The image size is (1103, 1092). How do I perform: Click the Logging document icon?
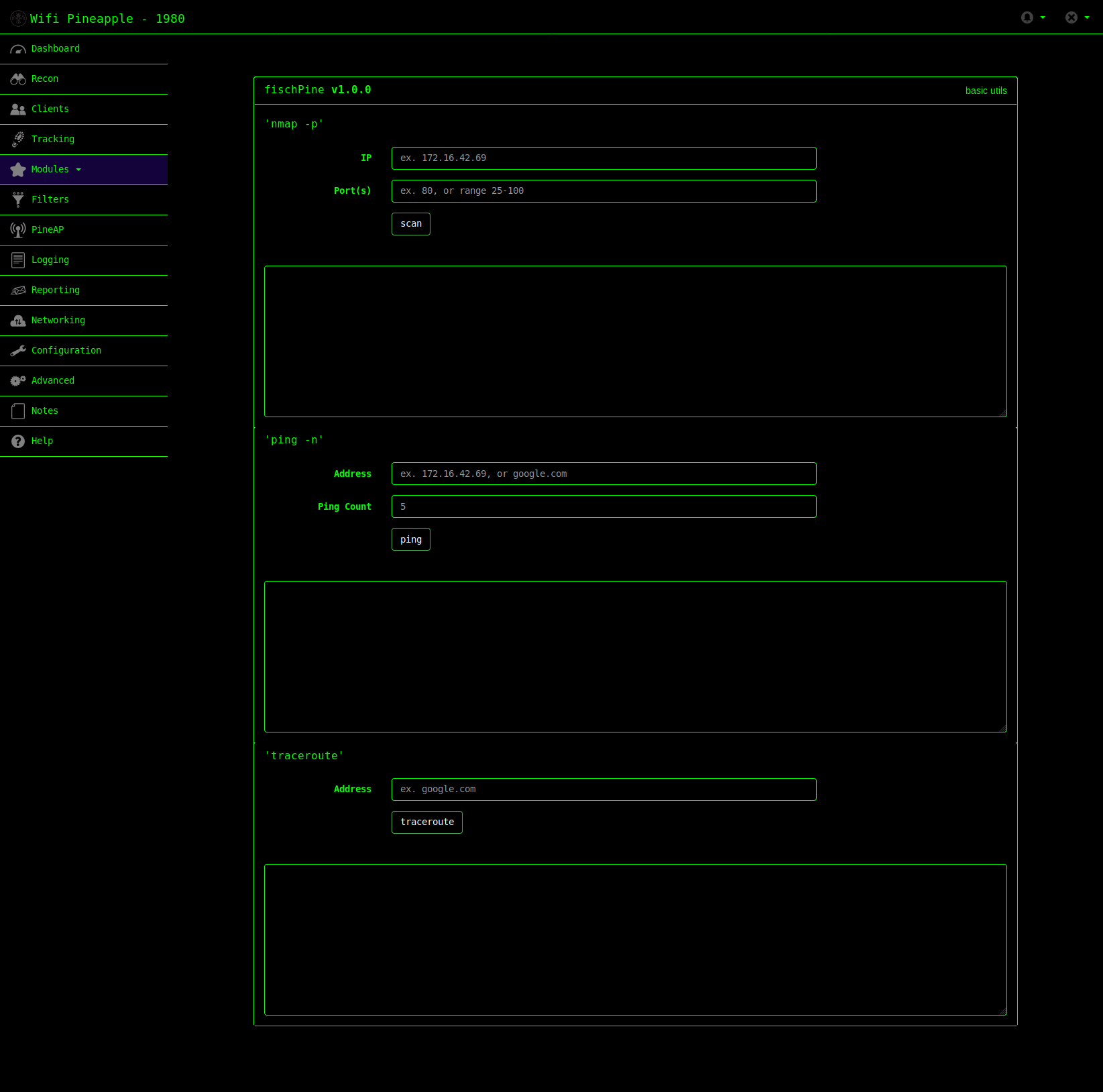pyautogui.click(x=18, y=260)
